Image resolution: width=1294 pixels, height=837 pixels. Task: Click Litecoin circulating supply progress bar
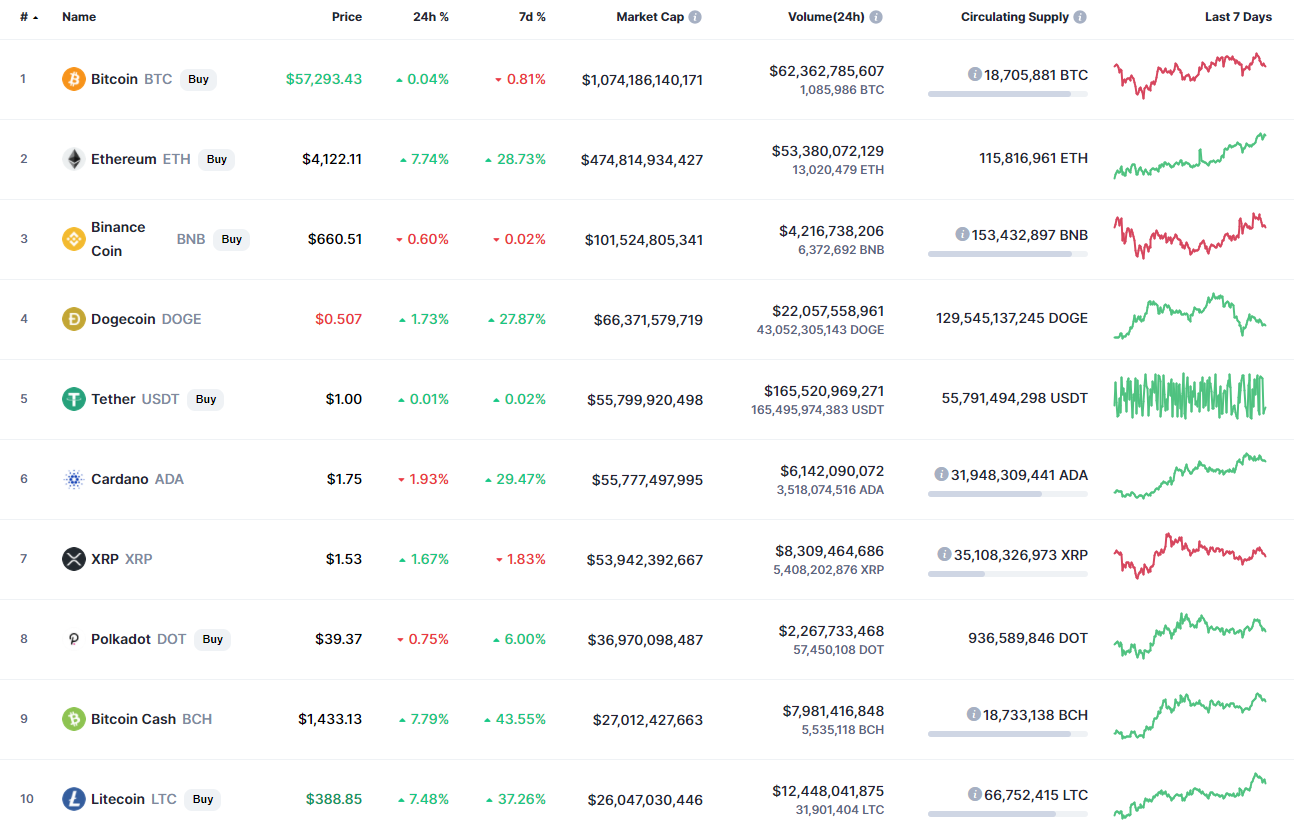1008,814
